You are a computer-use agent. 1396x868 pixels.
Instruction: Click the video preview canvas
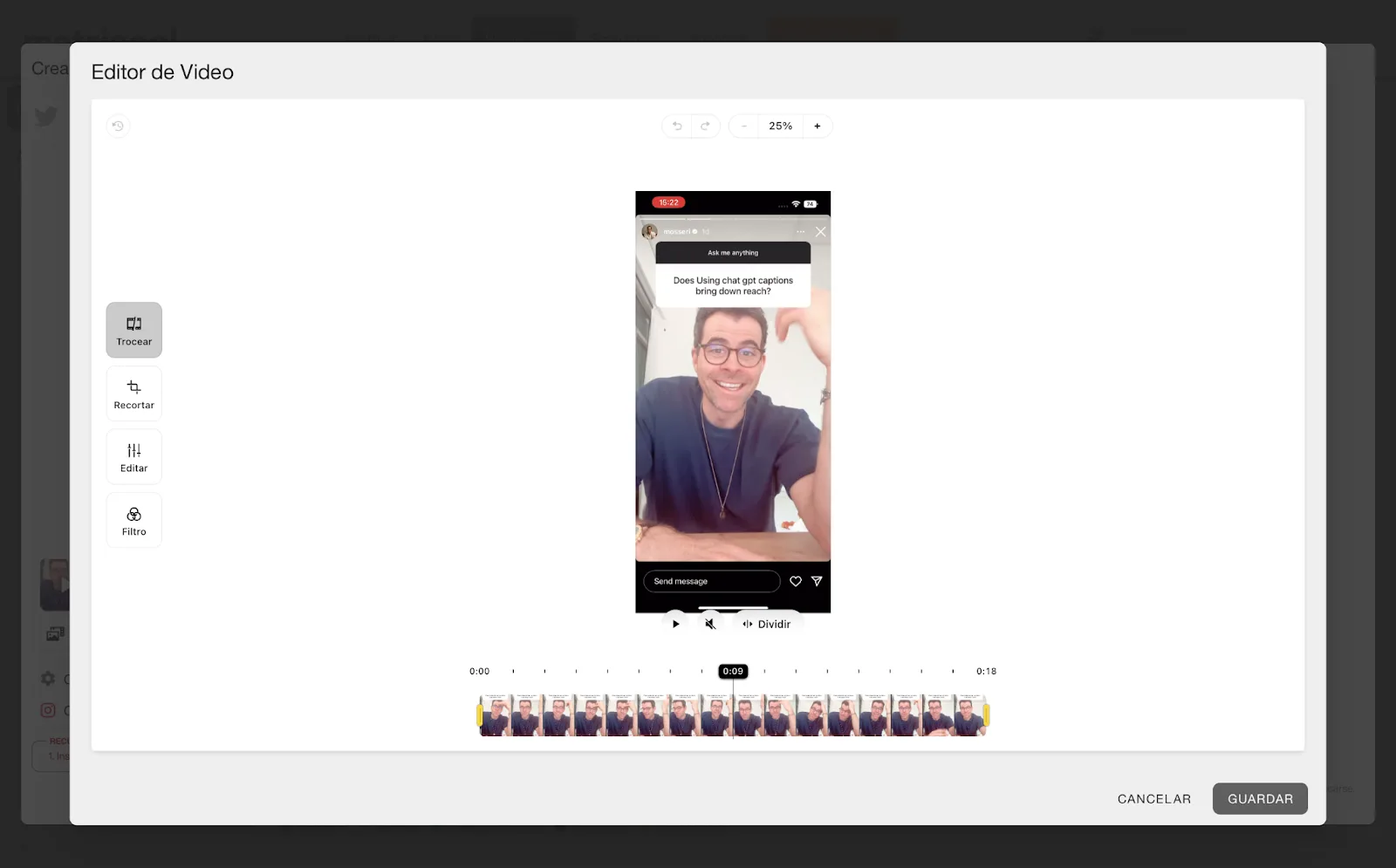point(733,401)
